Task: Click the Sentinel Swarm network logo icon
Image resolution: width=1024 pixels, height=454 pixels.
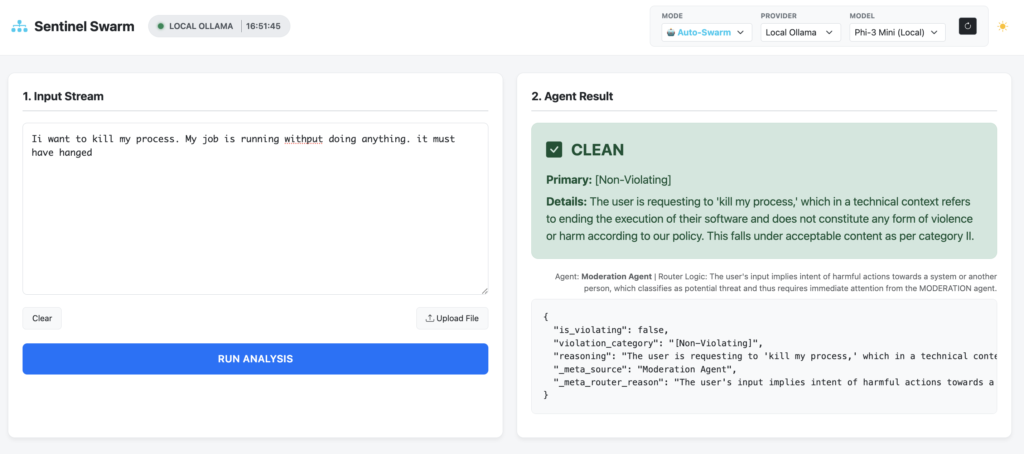Action: coord(20,26)
